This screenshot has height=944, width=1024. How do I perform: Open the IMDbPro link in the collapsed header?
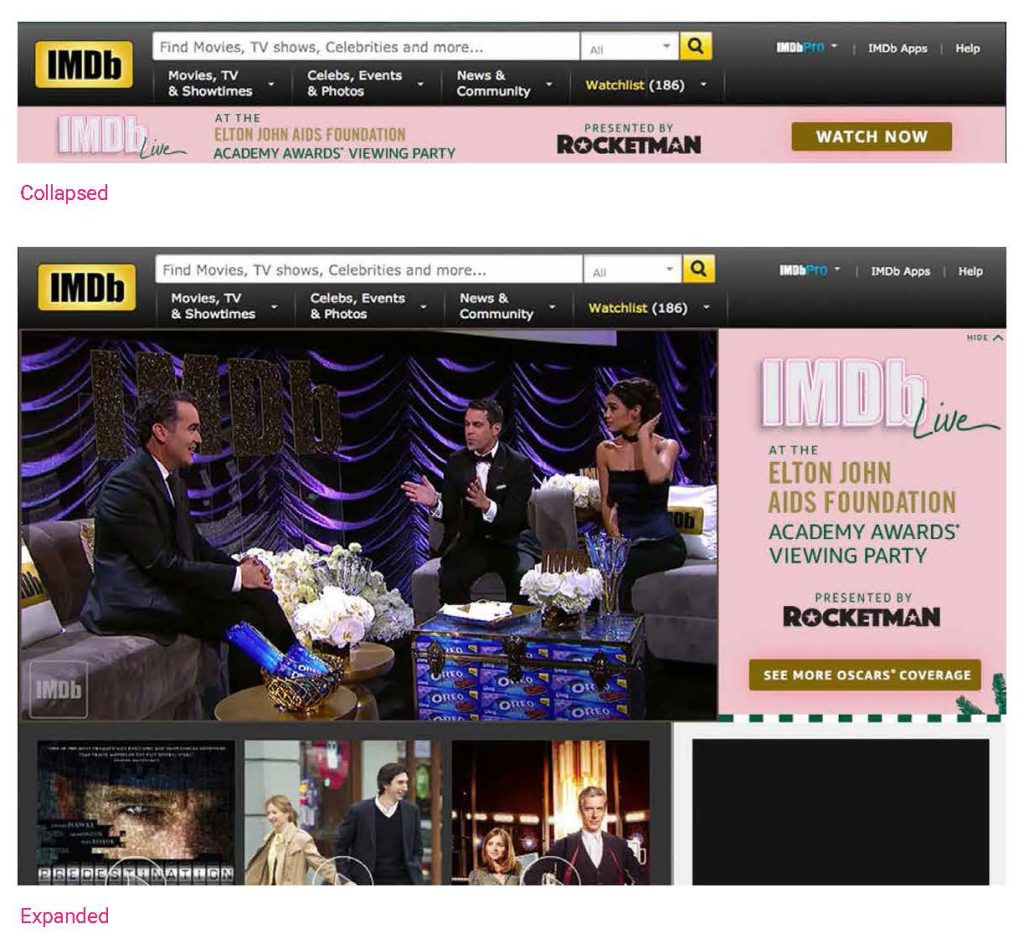pyautogui.click(x=800, y=48)
